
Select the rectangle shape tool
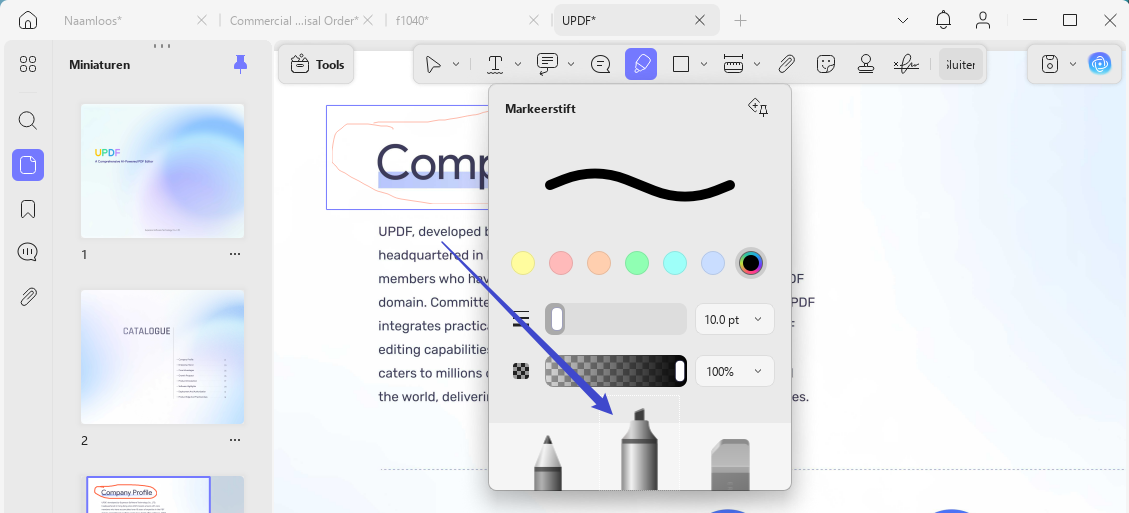point(680,64)
